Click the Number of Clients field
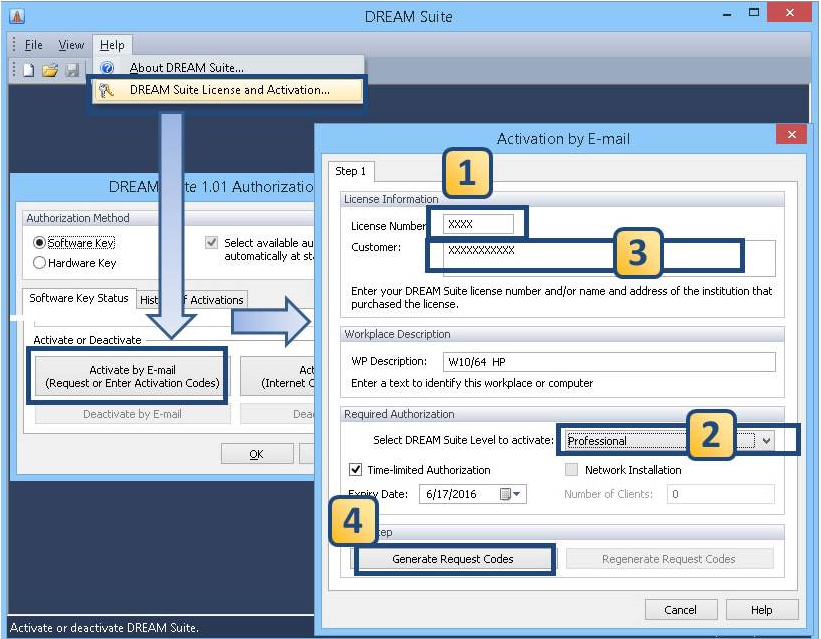The width and height of the screenshot is (821, 639). tap(720, 494)
